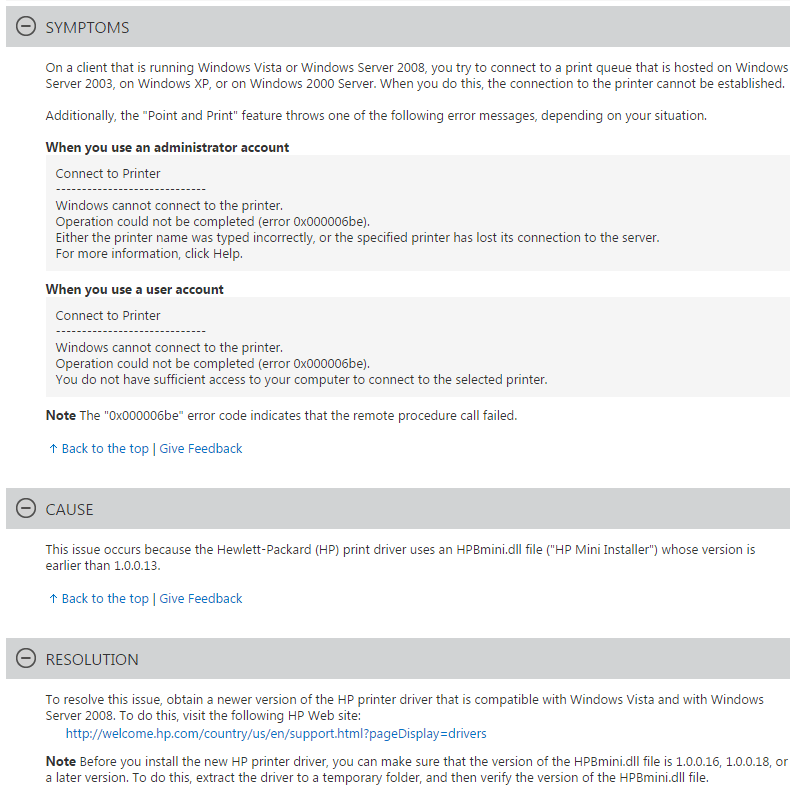This screenshot has height=795, width=800.
Task: Click the up arrow icon below Symptoms note
Action: coord(53,449)
